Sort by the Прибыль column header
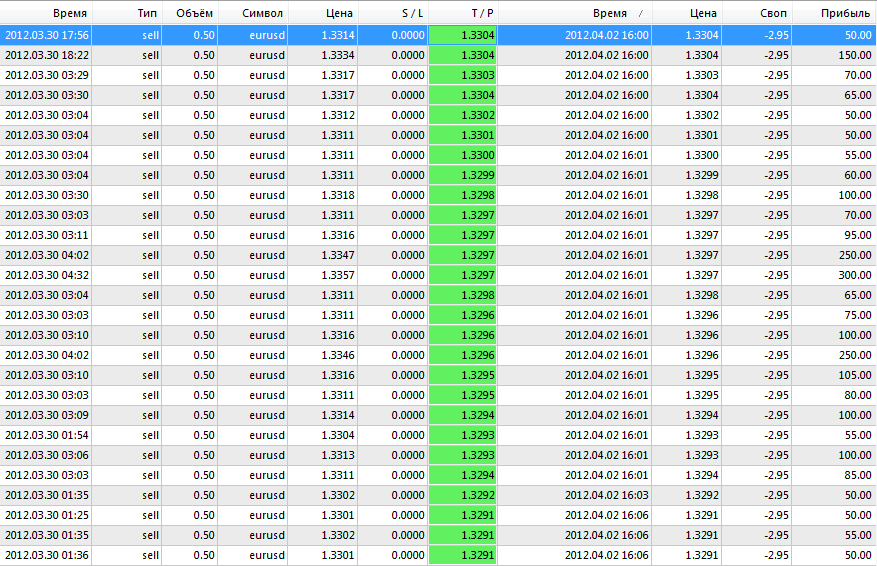 [834, 13]
